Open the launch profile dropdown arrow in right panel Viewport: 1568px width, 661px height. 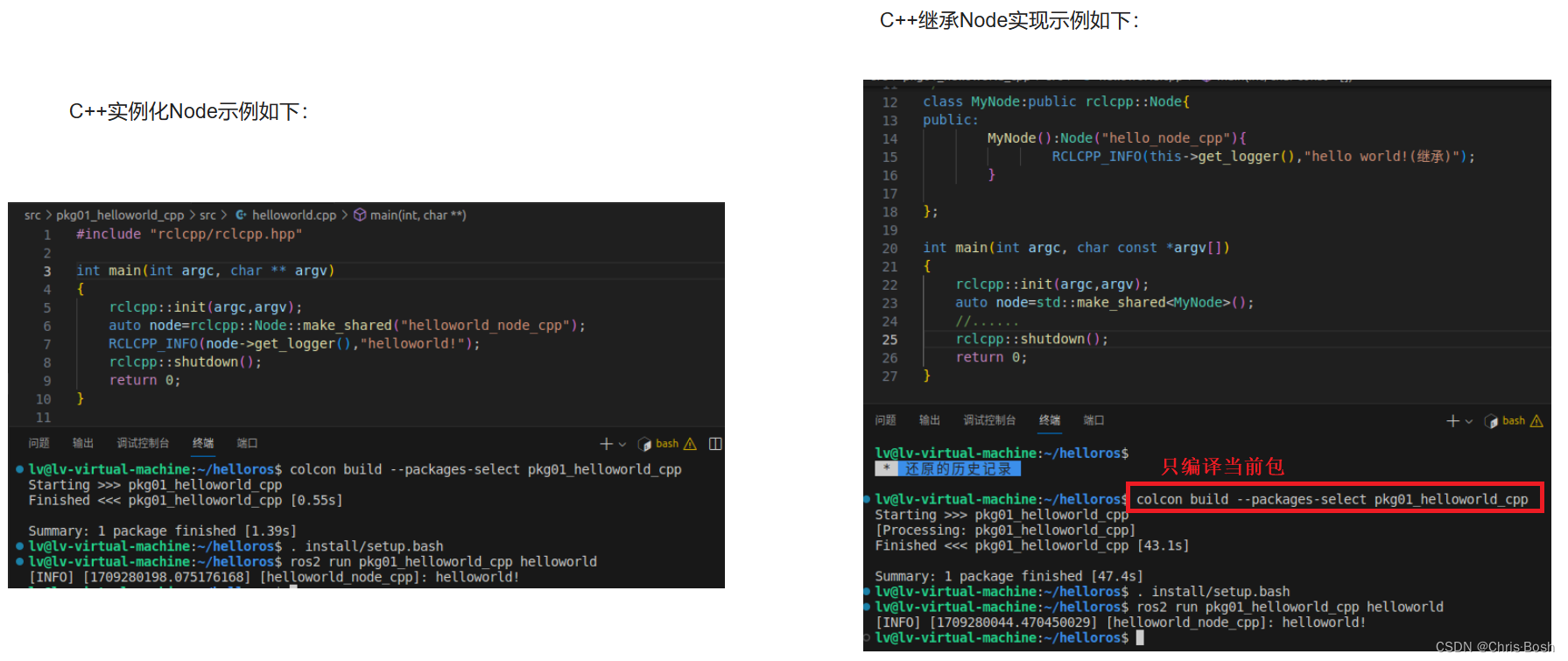tap(1469, 422)
